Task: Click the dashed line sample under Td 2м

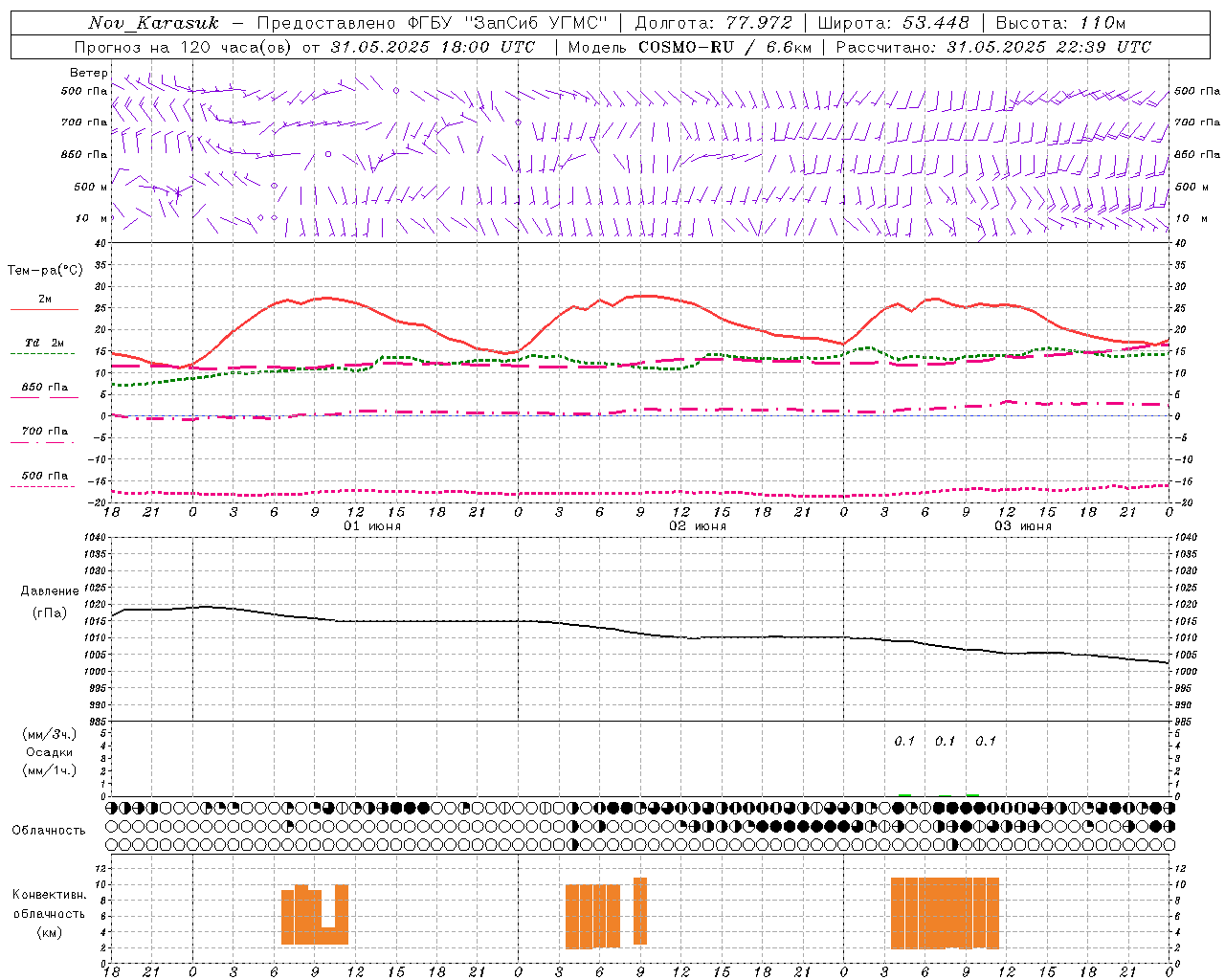Action: tap(42, 354)
